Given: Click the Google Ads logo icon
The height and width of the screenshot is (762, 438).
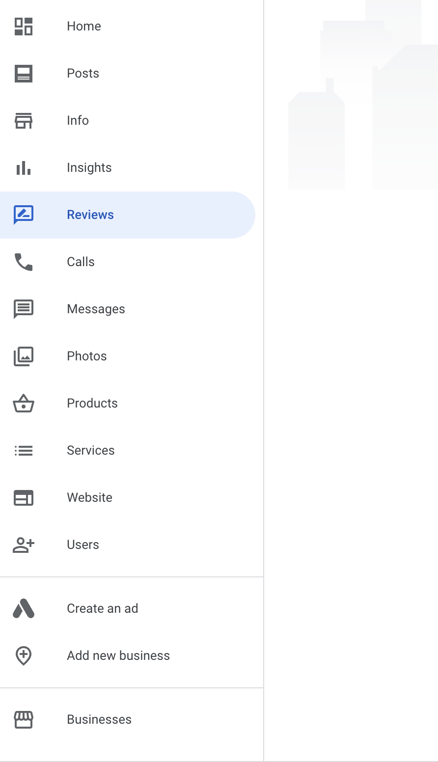Looking at the screenshot, I should tap(23, 608).
